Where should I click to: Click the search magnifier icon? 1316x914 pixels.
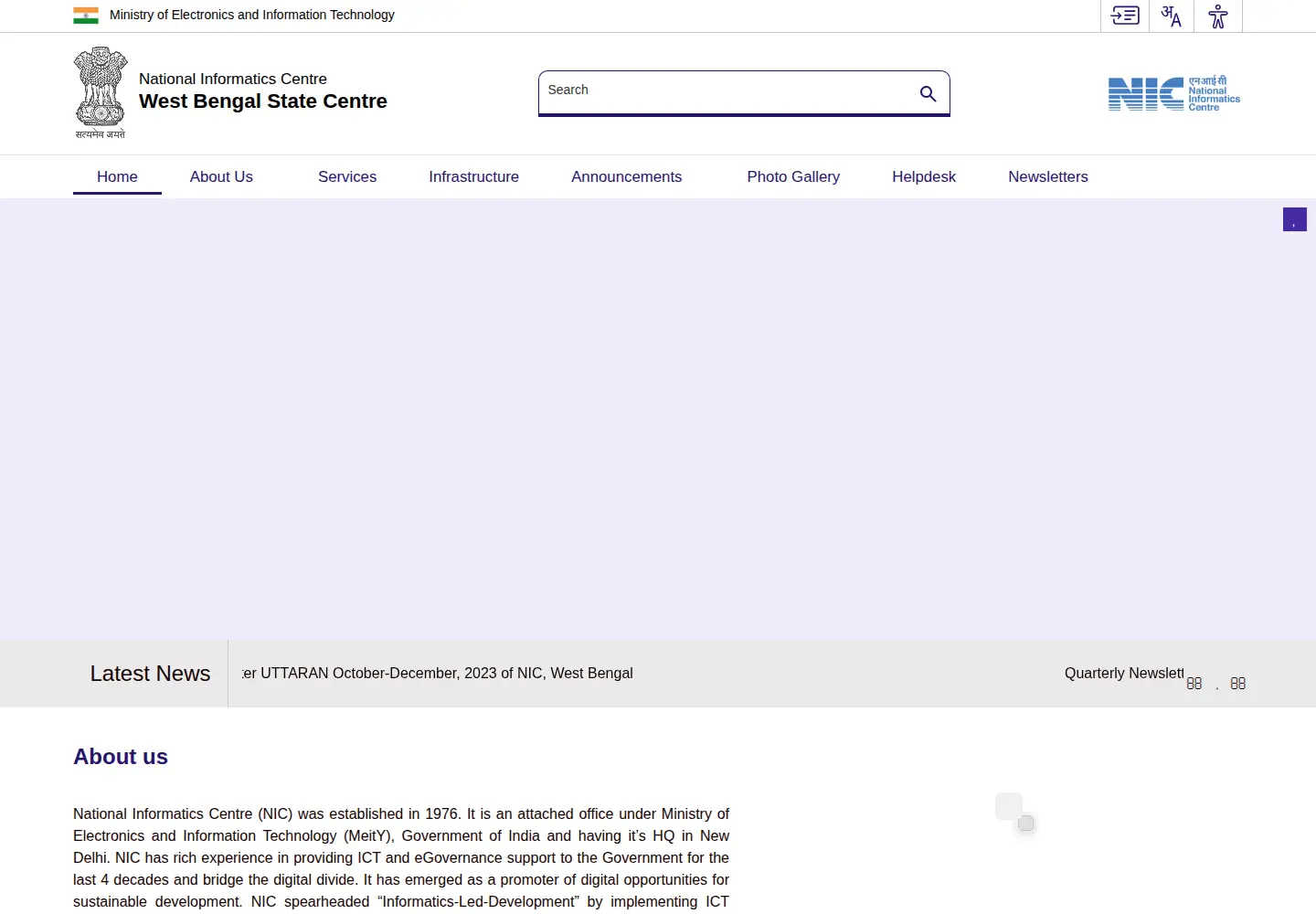tap(928, 93)
